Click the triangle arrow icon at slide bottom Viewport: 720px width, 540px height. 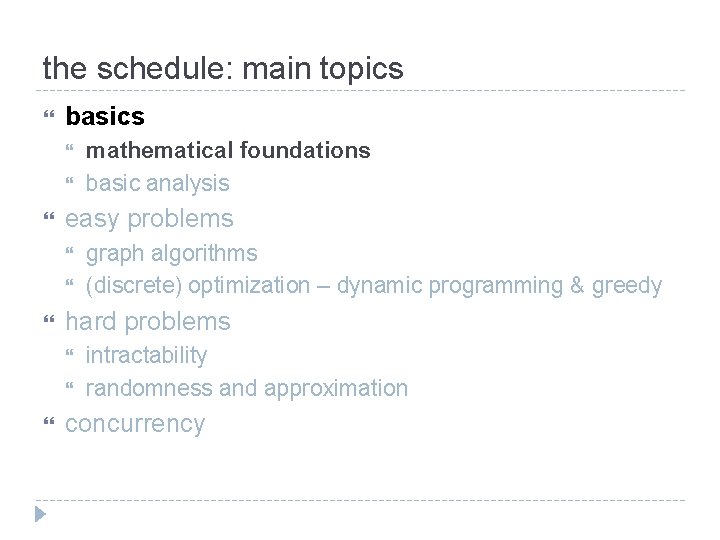pyautogui.click(x=40, y=514)
